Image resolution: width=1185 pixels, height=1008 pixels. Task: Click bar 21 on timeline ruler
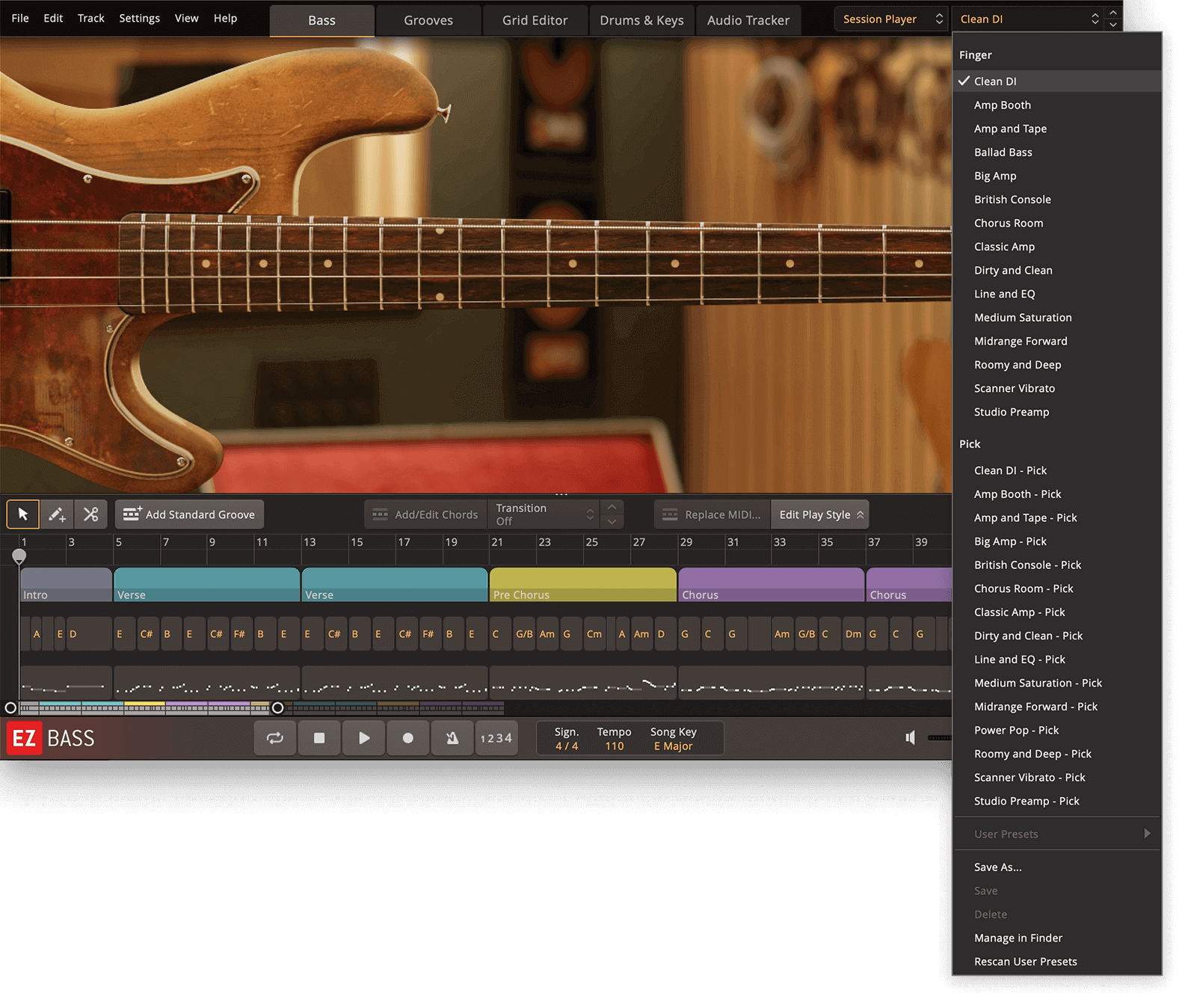coord(497,542)
